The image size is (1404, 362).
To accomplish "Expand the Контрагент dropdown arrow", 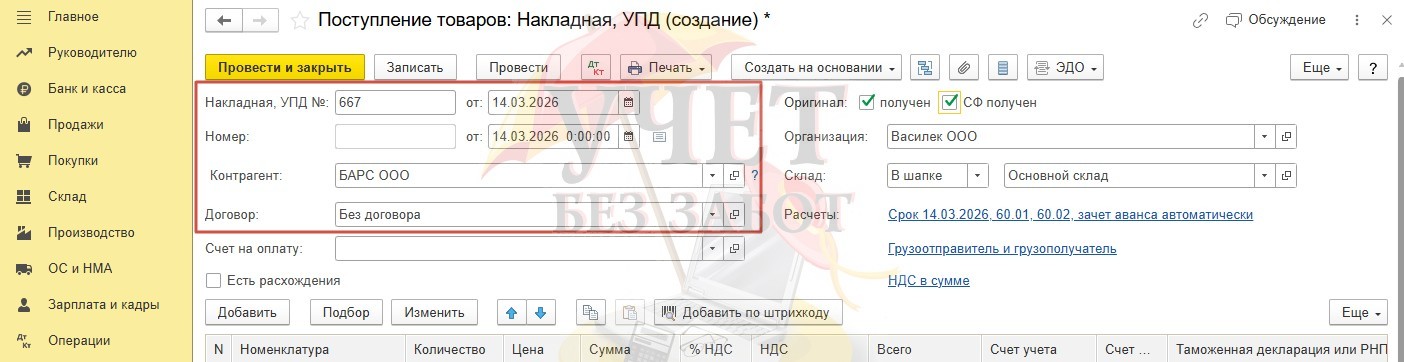I will [x=713, y=175].
